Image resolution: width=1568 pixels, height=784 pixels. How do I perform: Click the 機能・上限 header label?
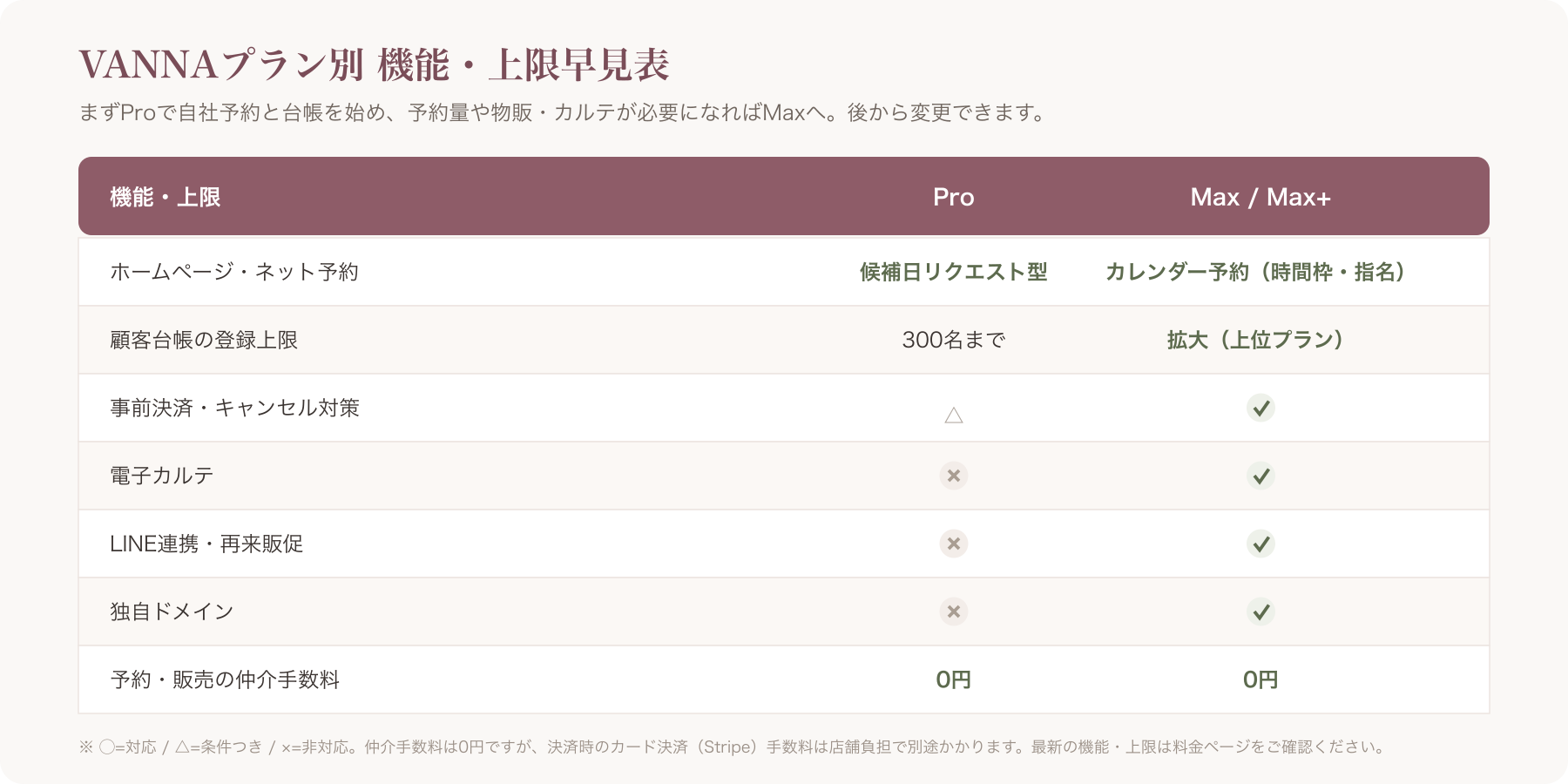click(166, 197)
